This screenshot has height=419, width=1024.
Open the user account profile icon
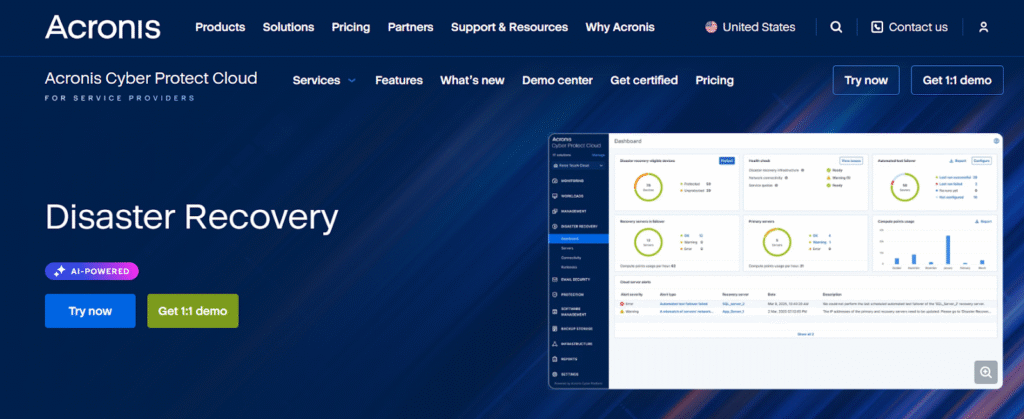(x=983, y=27)
